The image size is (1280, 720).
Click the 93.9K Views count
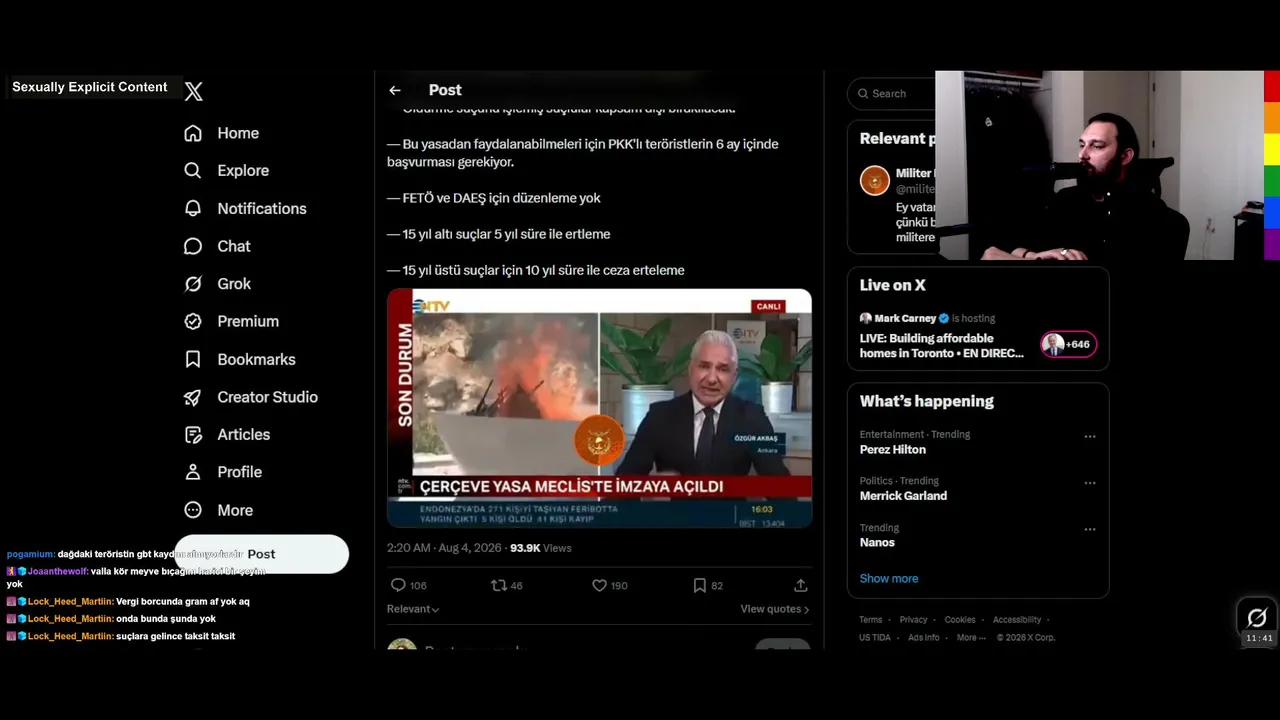pos(541,548)
